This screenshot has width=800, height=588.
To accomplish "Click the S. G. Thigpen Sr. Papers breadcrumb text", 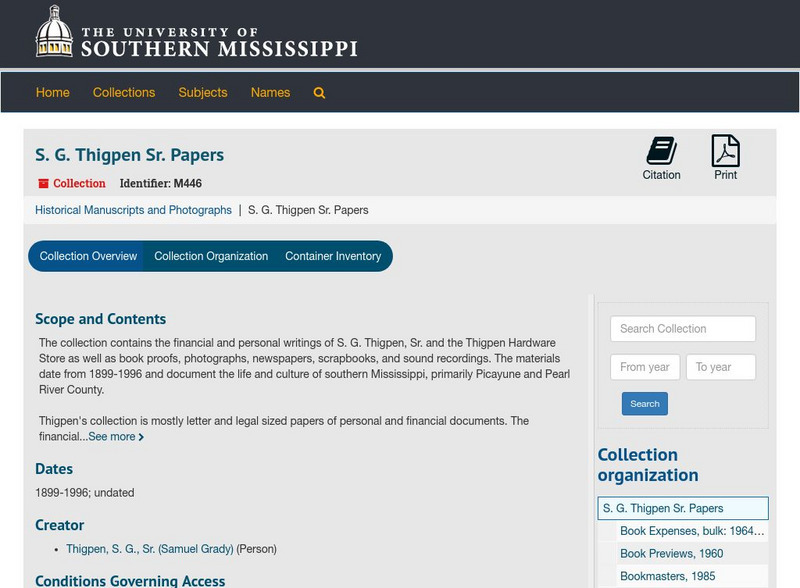I will click(x=308, y=210).
